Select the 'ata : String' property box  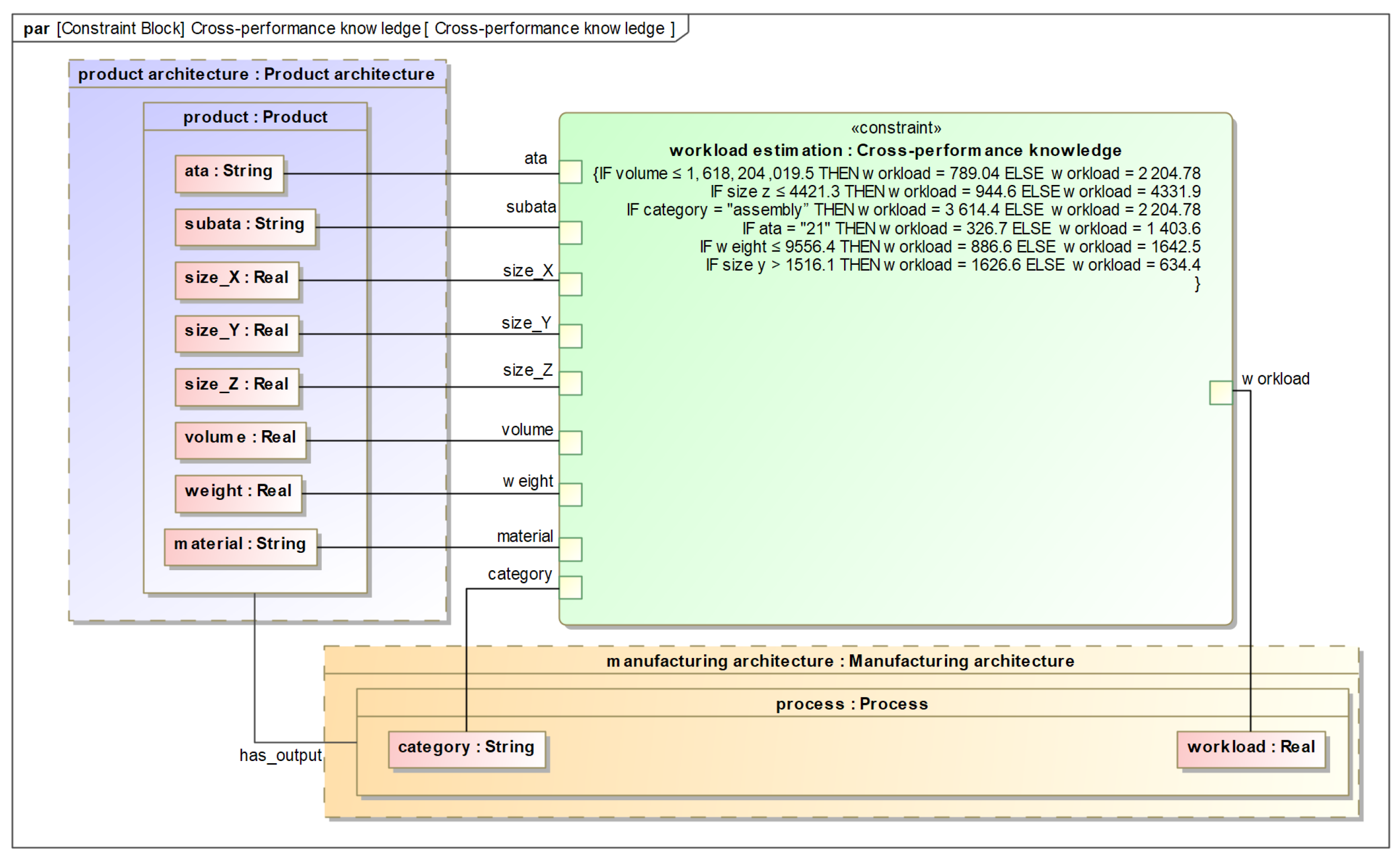tap(229, 173)
